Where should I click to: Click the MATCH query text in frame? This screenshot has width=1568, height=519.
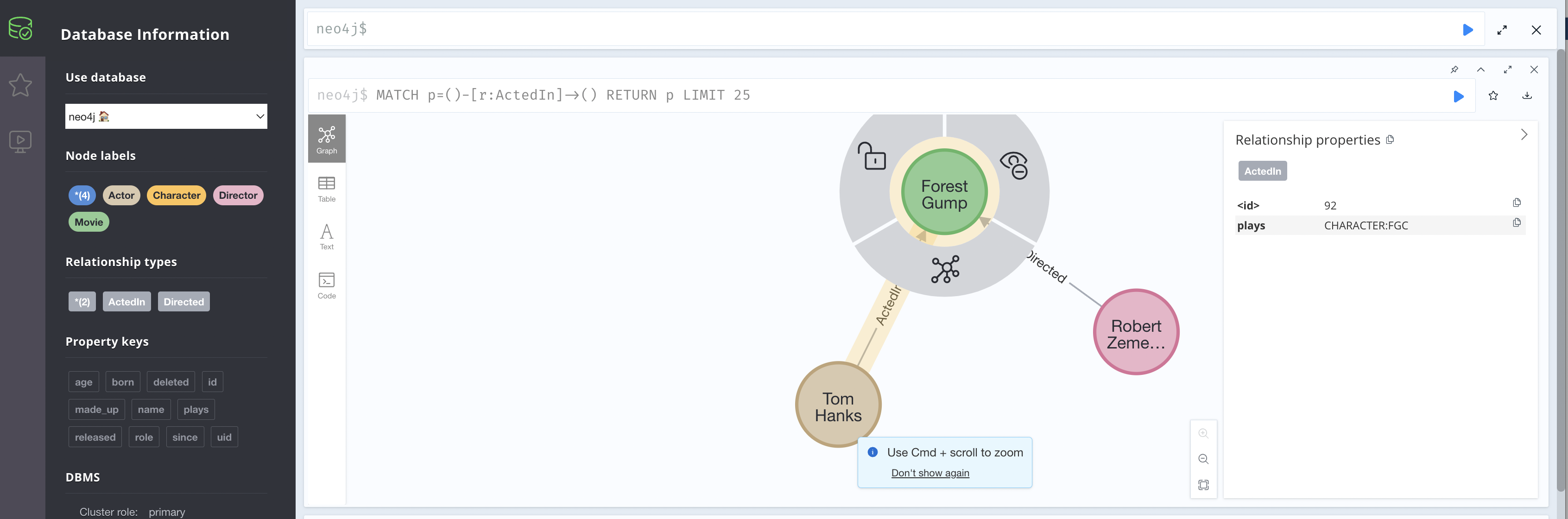tap(563, 95)
